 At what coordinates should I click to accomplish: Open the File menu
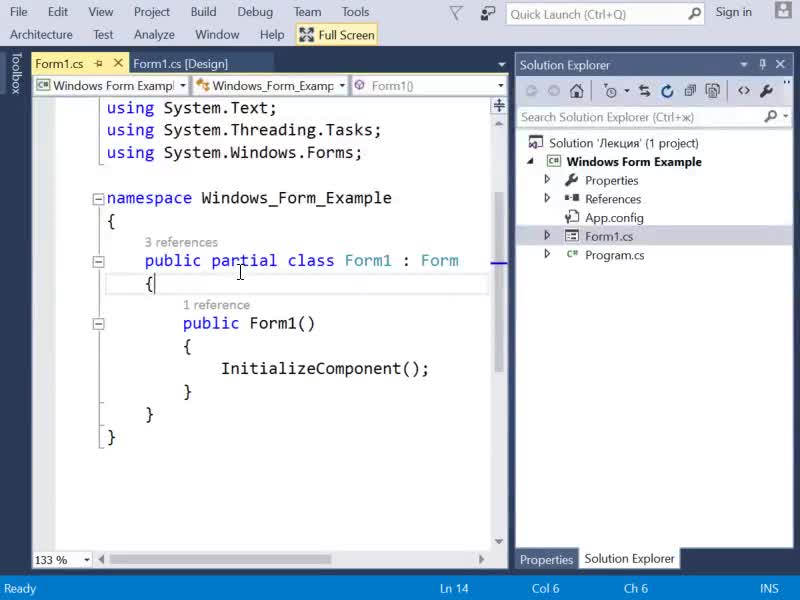pyautogui.click(x=19, y=12)
